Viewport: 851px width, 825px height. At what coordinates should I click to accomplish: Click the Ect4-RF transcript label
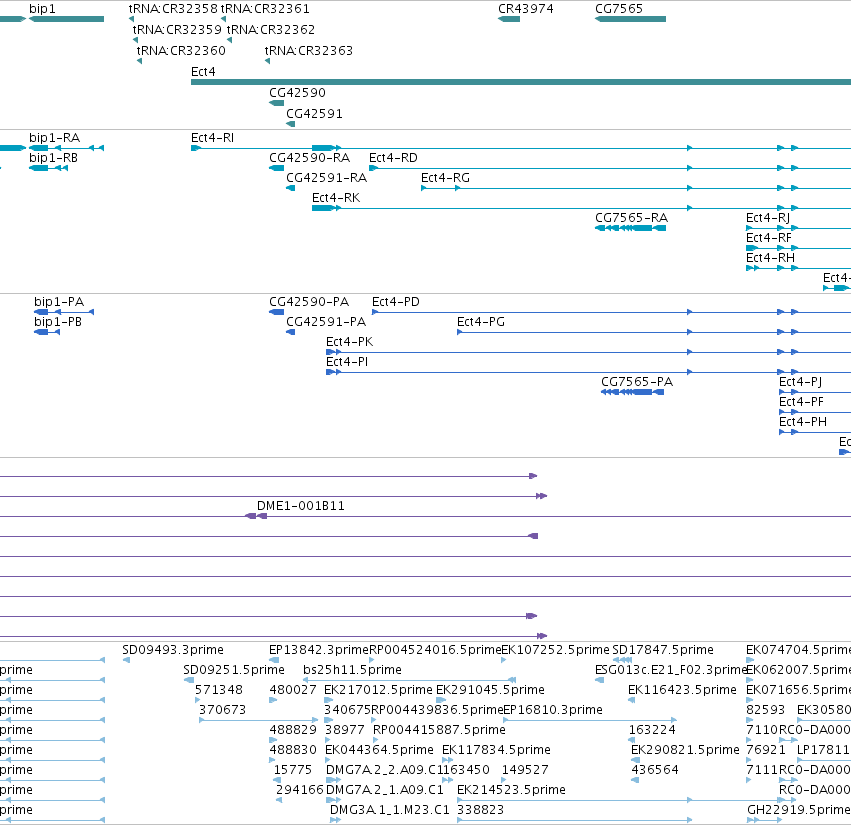[769, 238]
